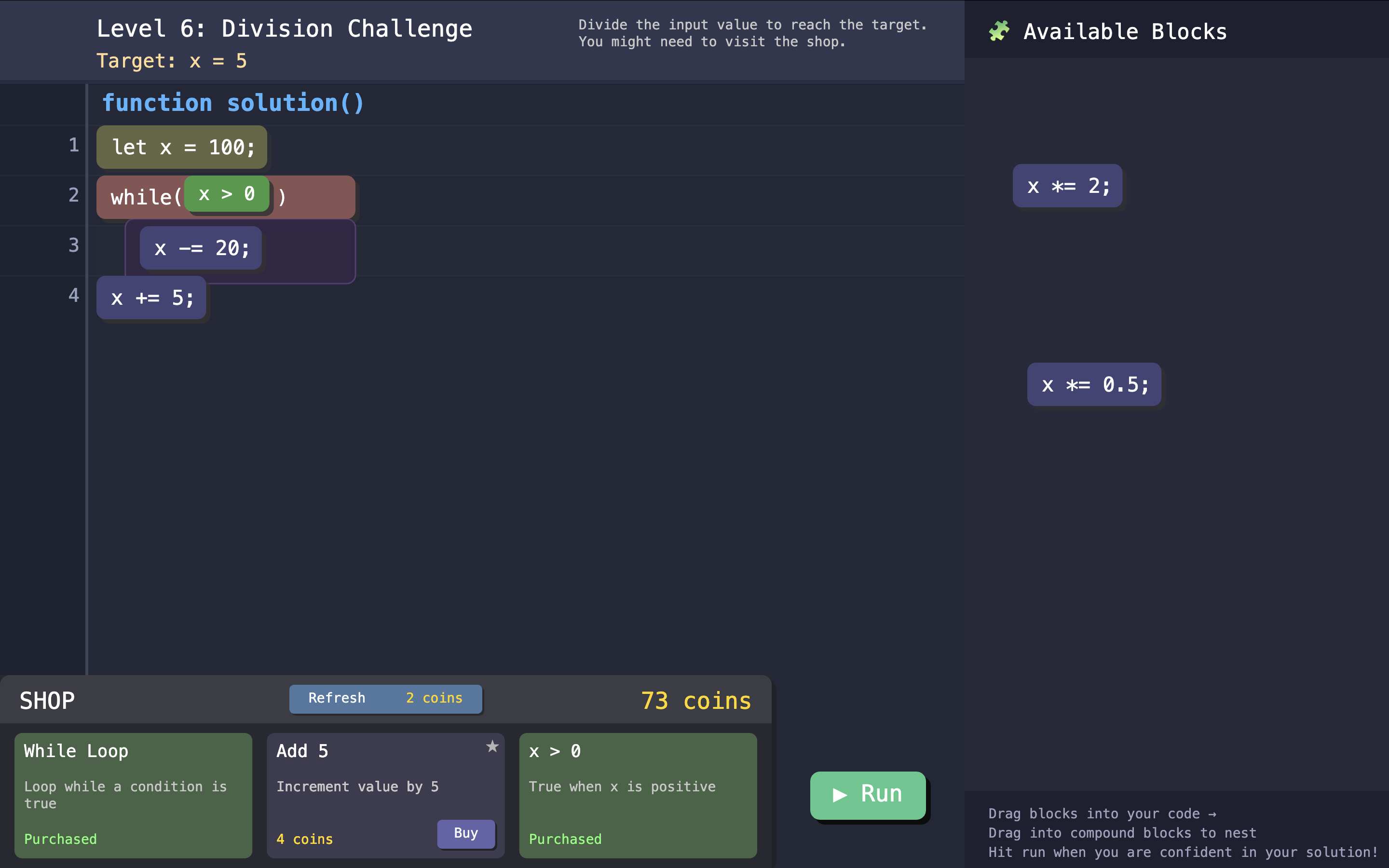This screenshot has height=868, width=1389.
Task: Buy the Add 5 block
Action: click(465, 833)
